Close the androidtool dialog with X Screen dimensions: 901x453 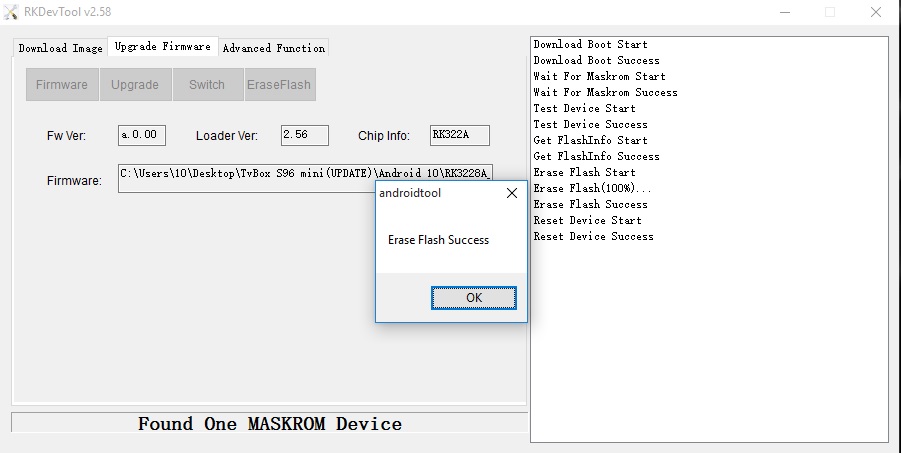pos(512,194)
